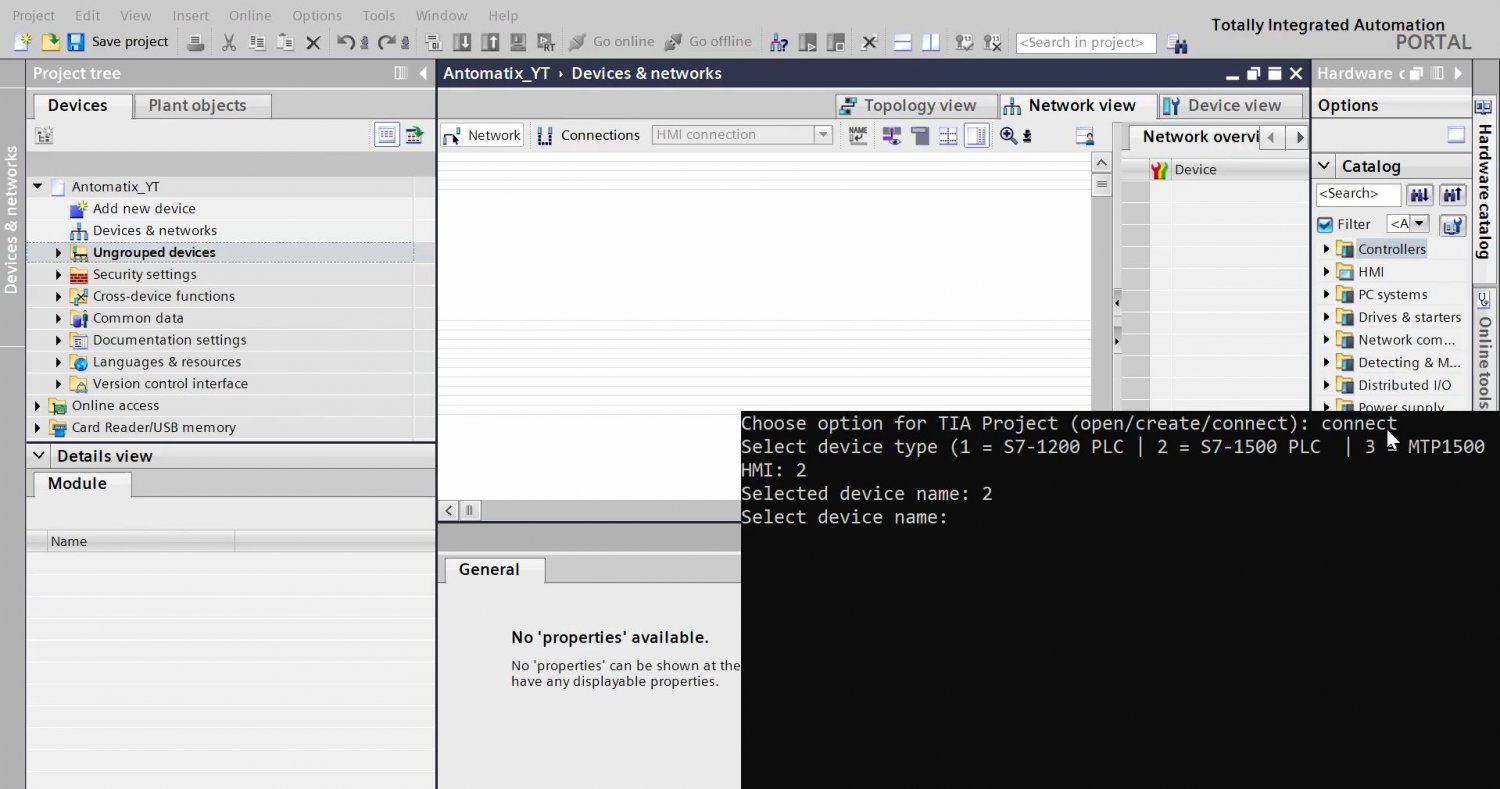Enable the Filter checkbox in the Catalog
1500x789 pixels.
tap(1325, 223)
